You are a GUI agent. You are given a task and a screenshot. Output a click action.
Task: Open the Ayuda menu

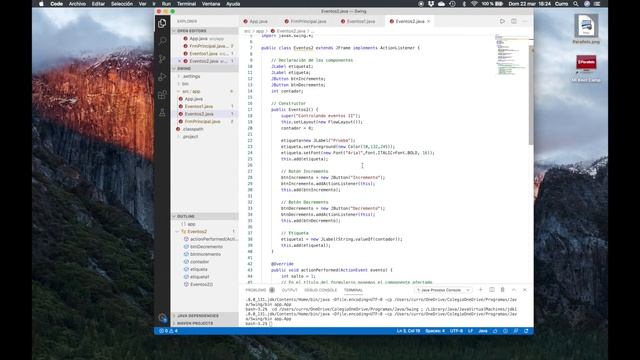233,4
